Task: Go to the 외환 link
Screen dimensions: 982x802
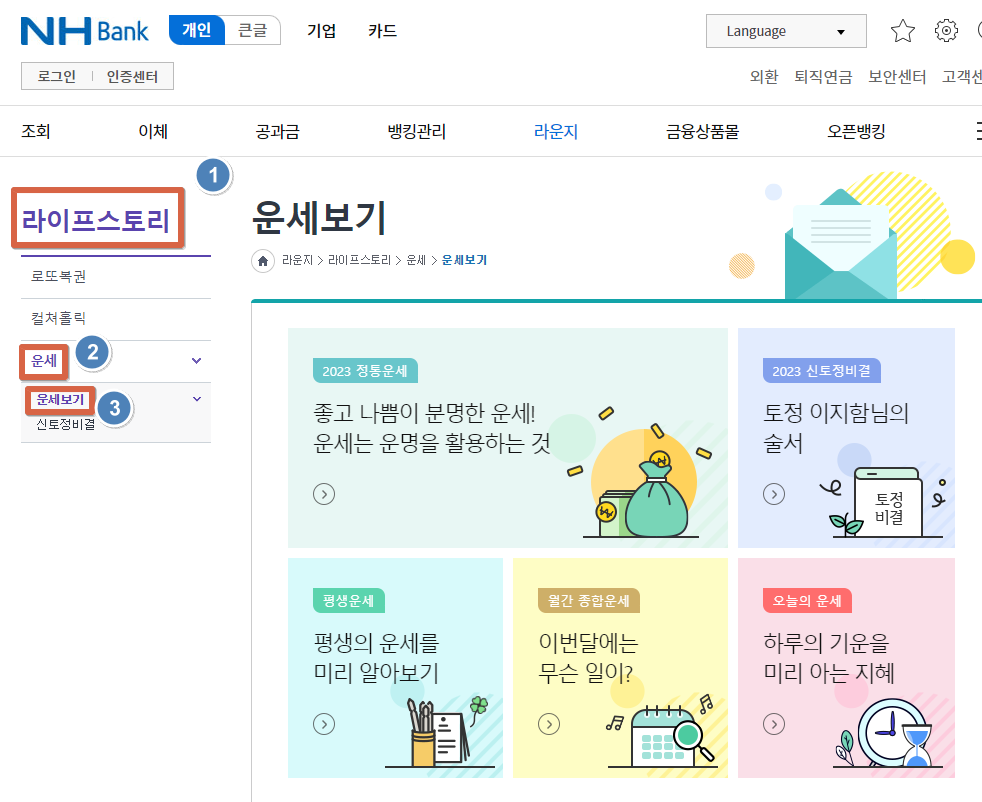Action: 763,76
